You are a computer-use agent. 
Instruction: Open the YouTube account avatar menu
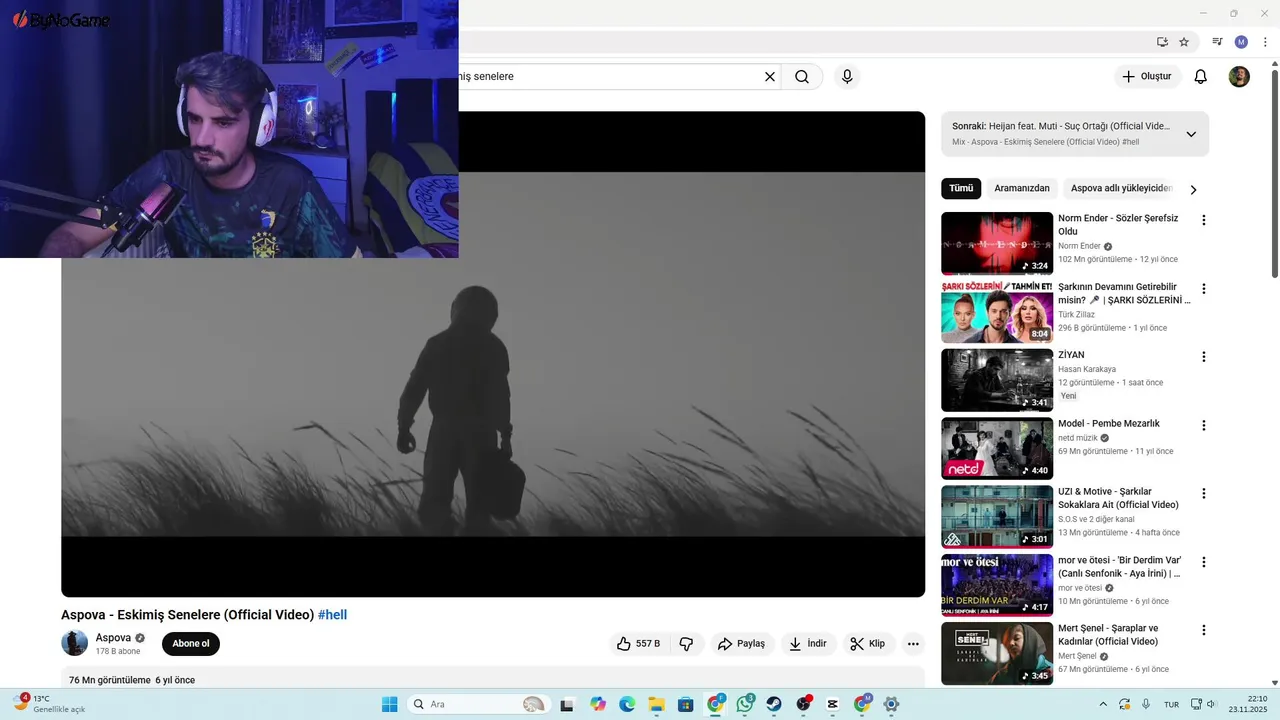click(x=1239, y=76)
